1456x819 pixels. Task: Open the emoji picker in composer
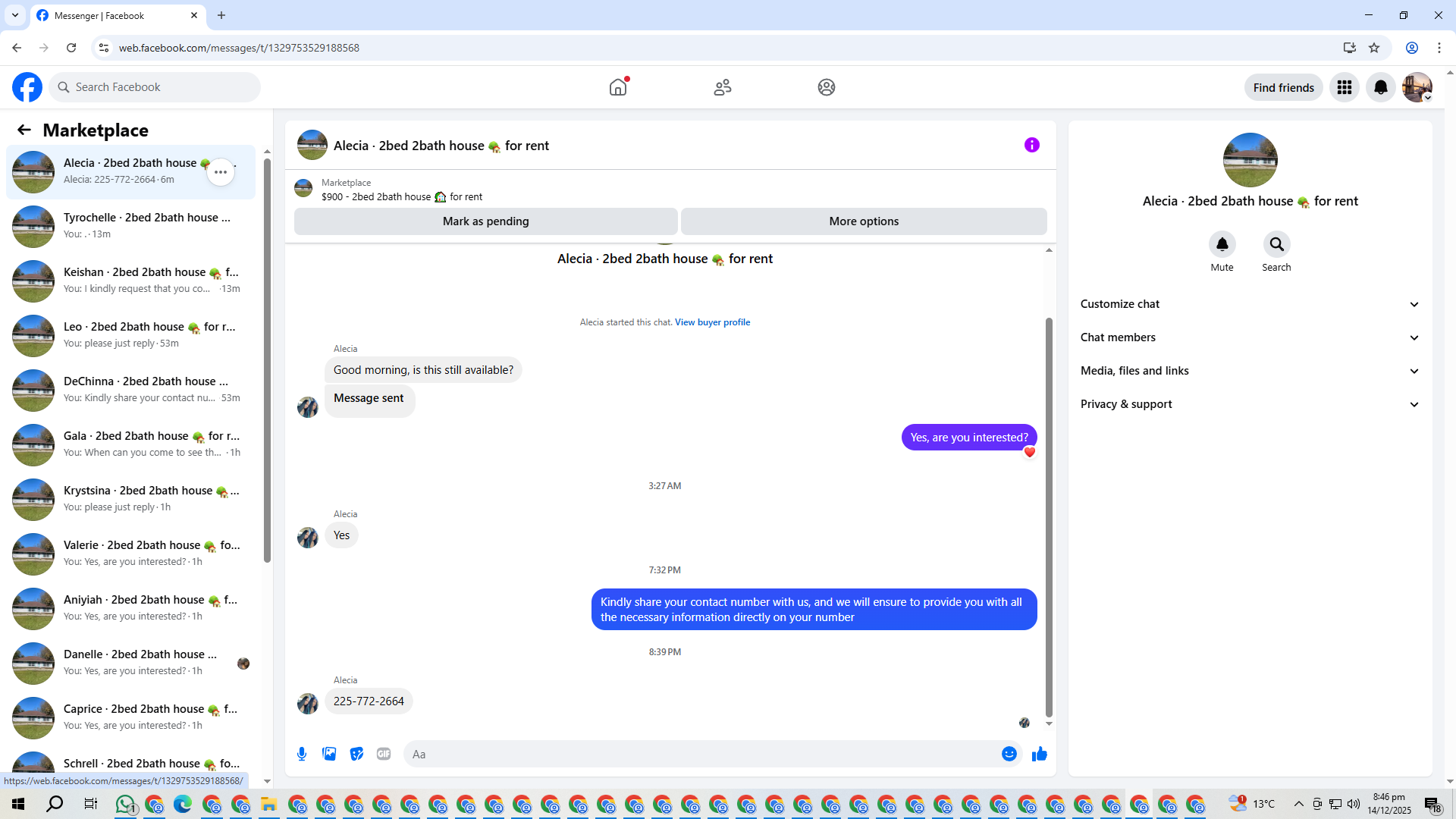click(1009, 754)
